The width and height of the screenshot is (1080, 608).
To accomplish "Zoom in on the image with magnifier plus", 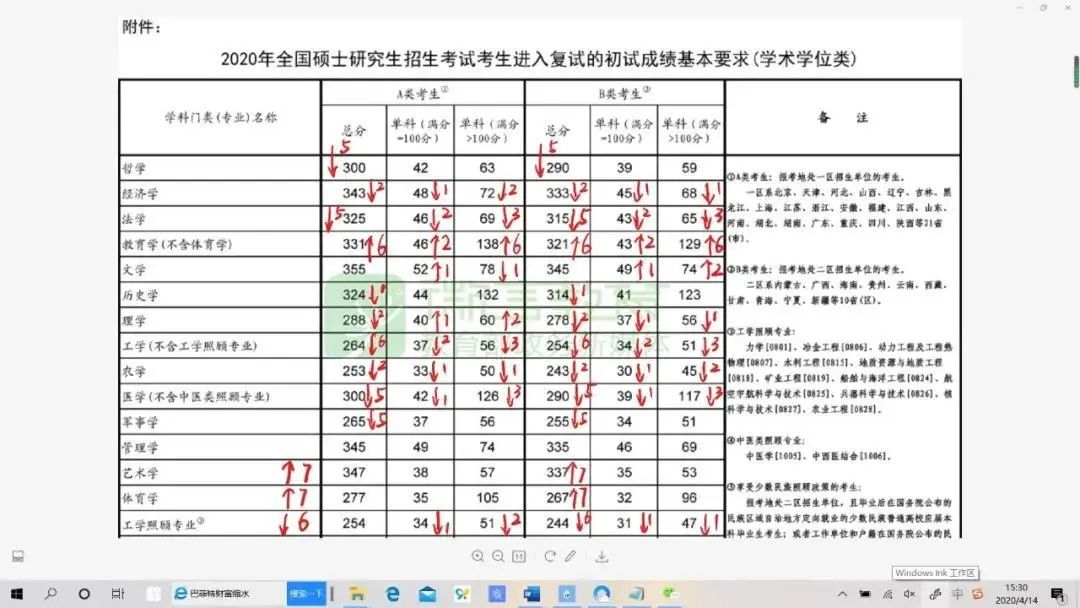I will coord(477,556).
